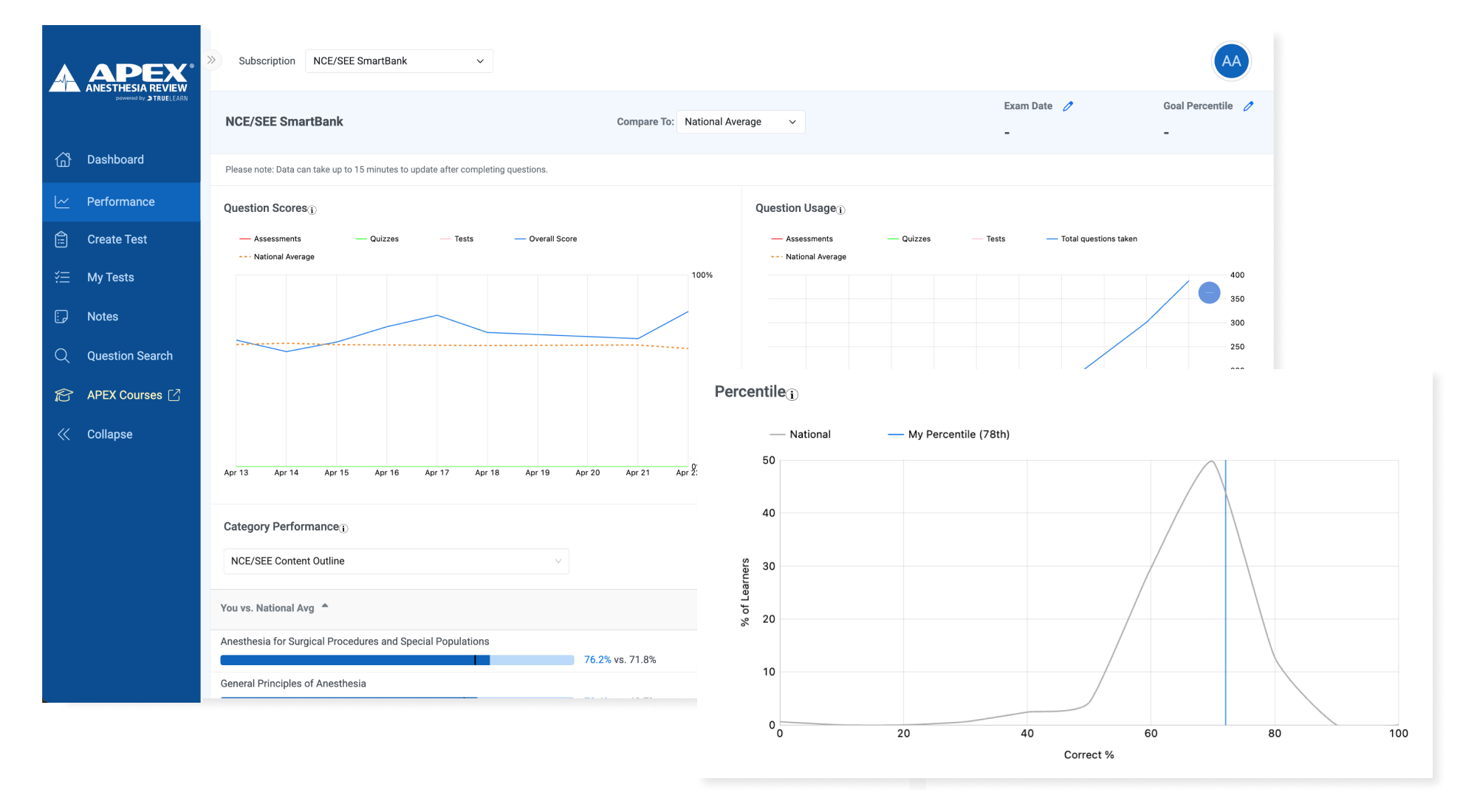Image resolution: width=1477 pixels, height=812 pixels.
Task: Toggle Total questions taken legend item
Action: coord(1092,239)
